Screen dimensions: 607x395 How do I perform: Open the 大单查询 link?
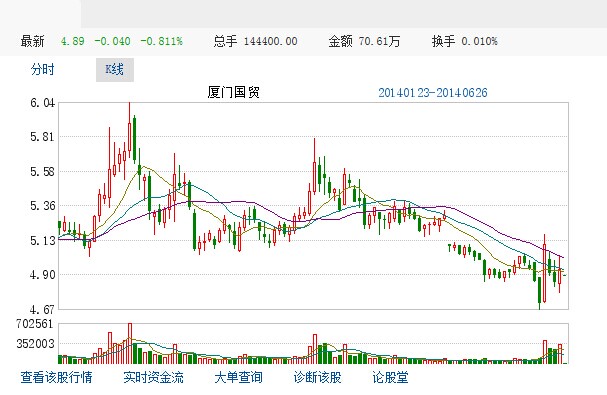(x=238, y=377)
